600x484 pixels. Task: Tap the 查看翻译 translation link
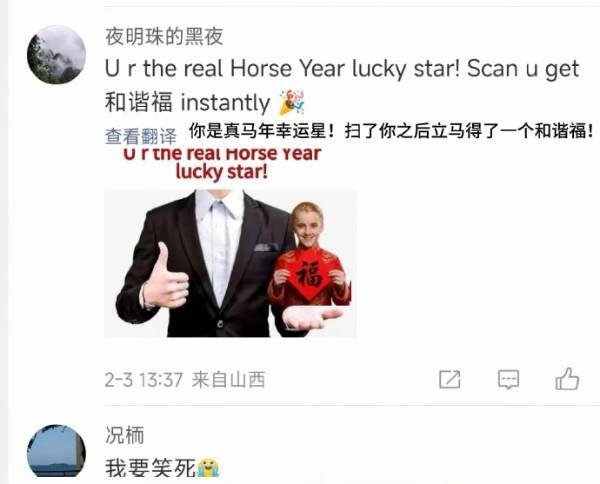141,137
